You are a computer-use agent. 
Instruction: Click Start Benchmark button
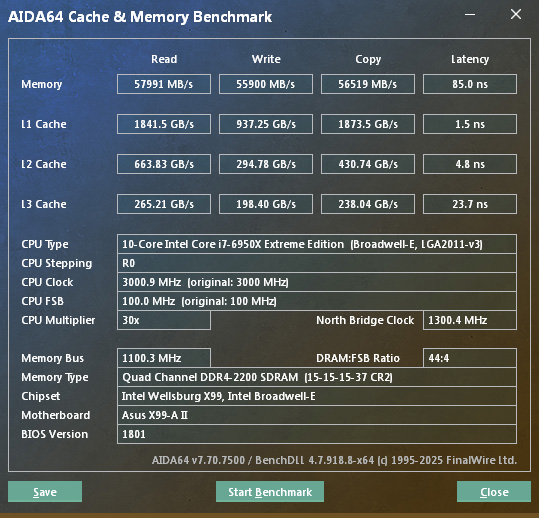pos(270,492)
